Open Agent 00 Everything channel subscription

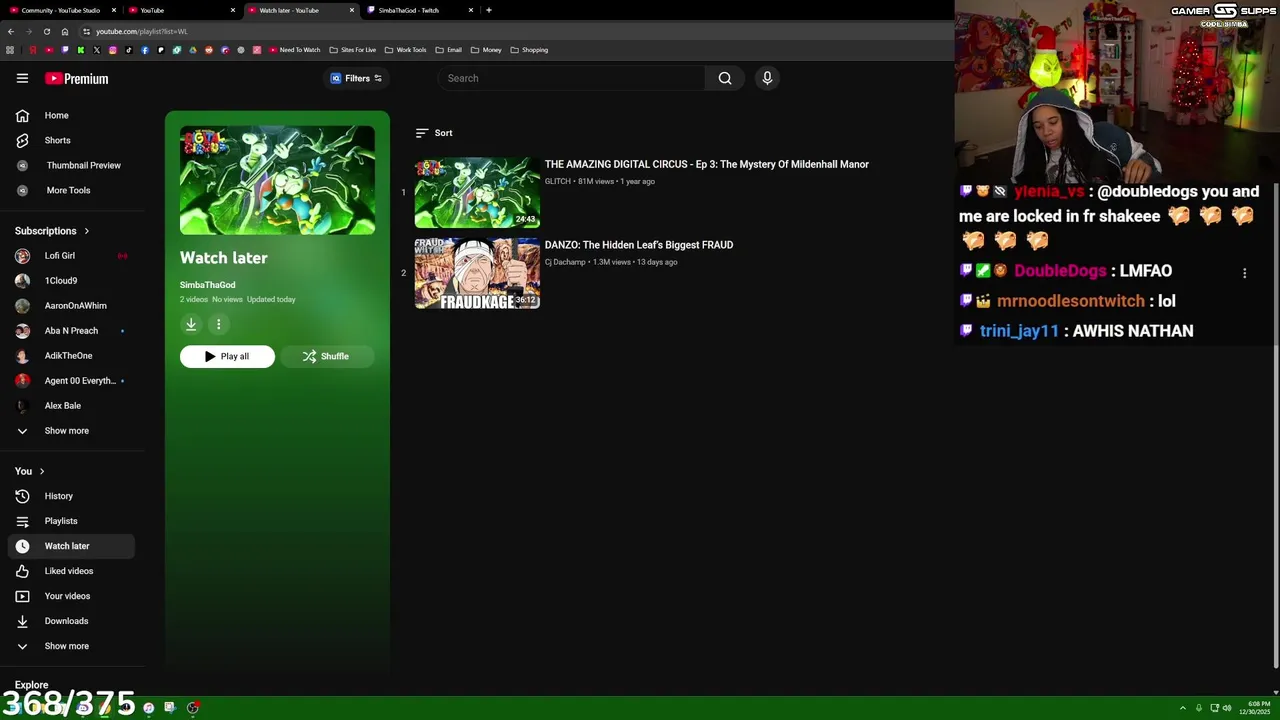(70, 380)
